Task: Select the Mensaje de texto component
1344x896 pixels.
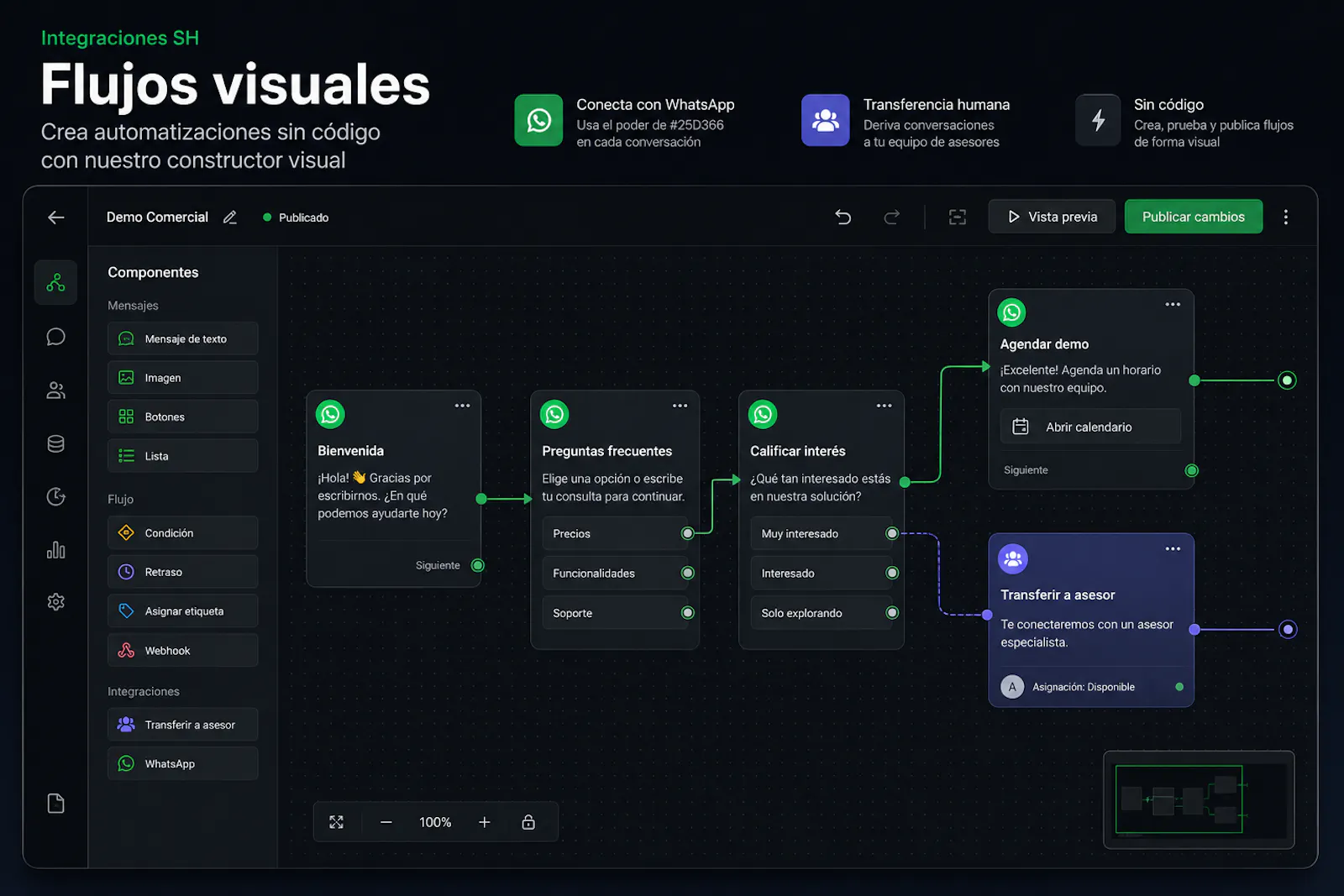Action: point(182,338)
